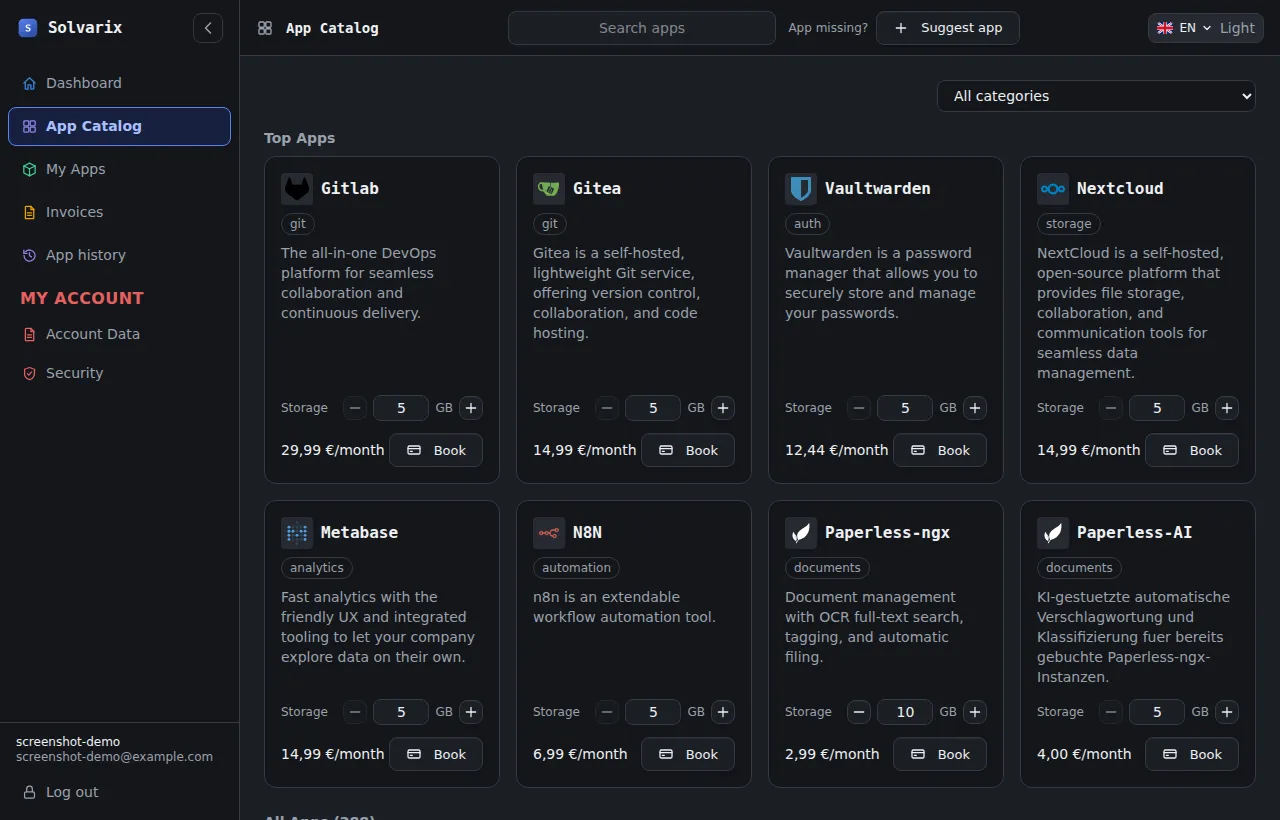
Task: Open Account Data settings
Action: click(119, 334)
